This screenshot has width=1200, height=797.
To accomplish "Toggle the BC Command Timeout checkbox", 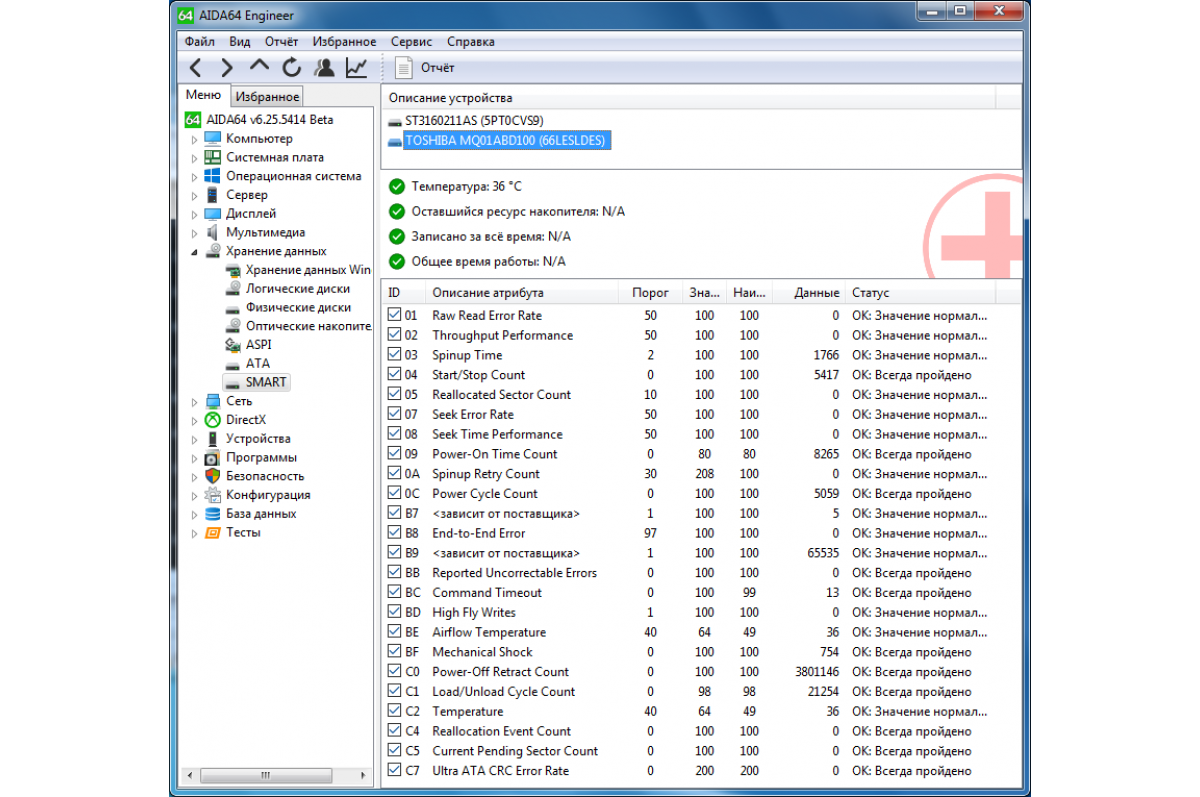I will [x=394, y=592].
